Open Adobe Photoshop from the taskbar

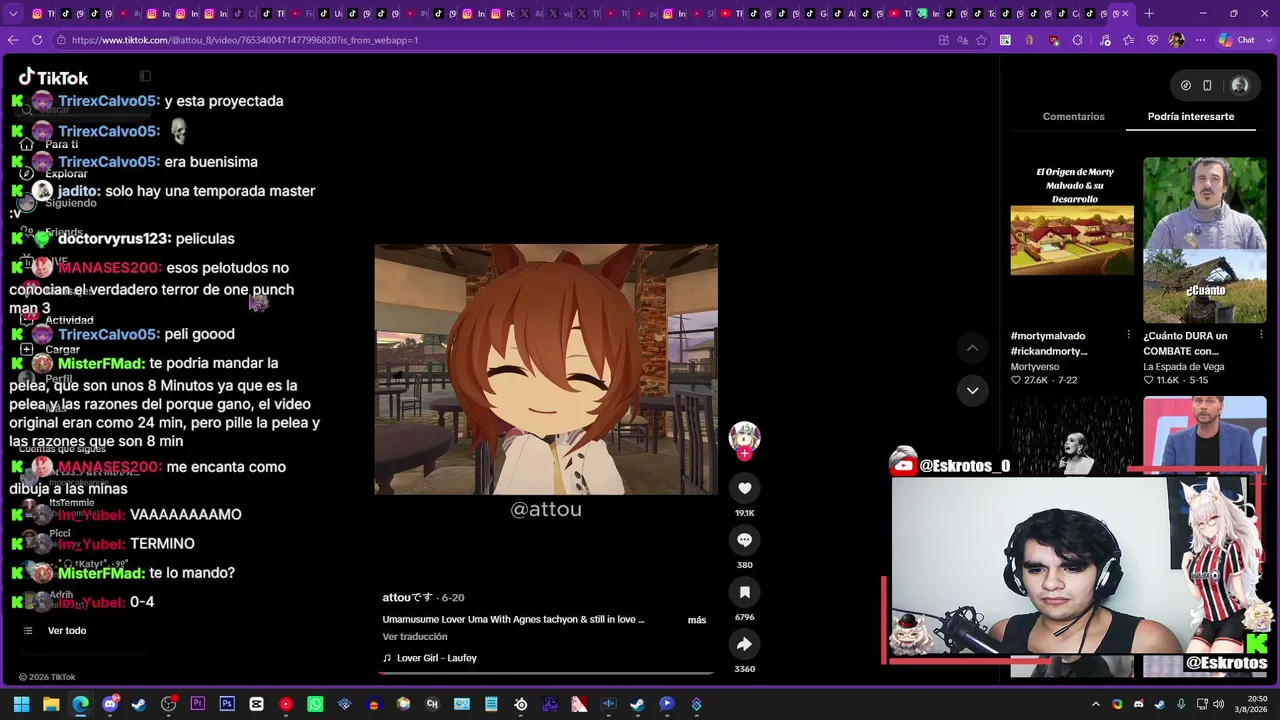coord(227,704)
